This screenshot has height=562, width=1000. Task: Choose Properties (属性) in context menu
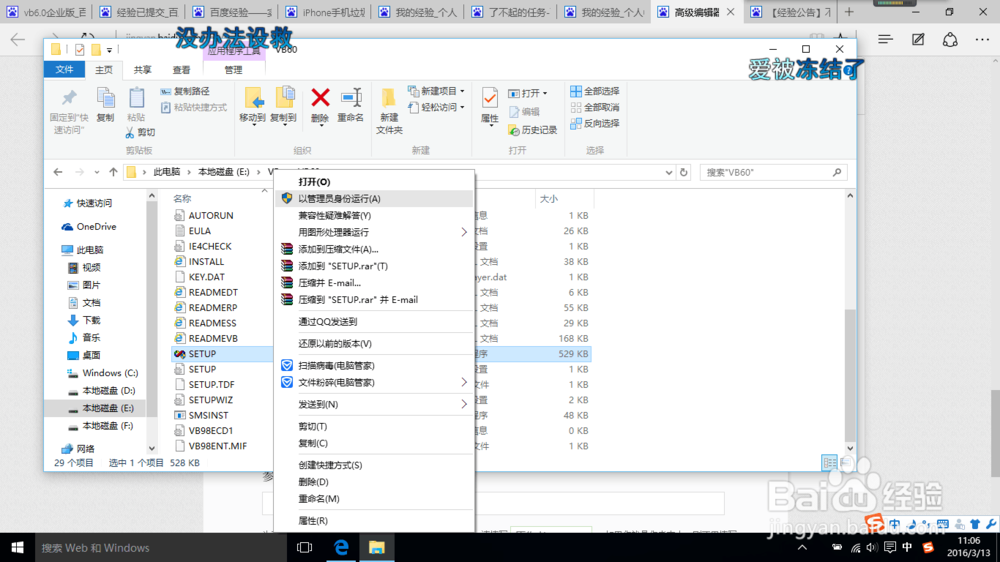click(x=374, y=521)
